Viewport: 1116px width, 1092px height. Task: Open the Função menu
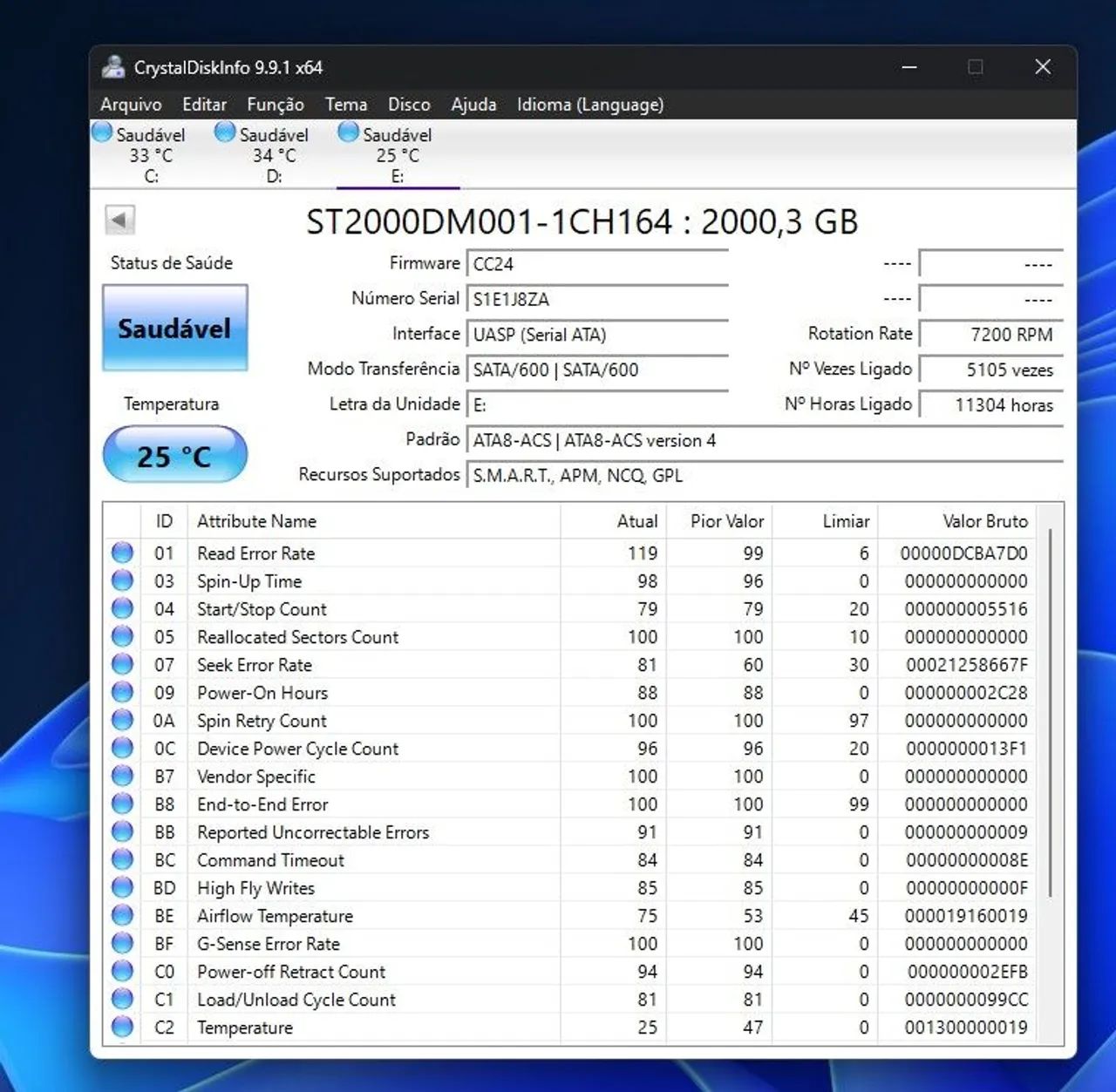tap(276, 105)
